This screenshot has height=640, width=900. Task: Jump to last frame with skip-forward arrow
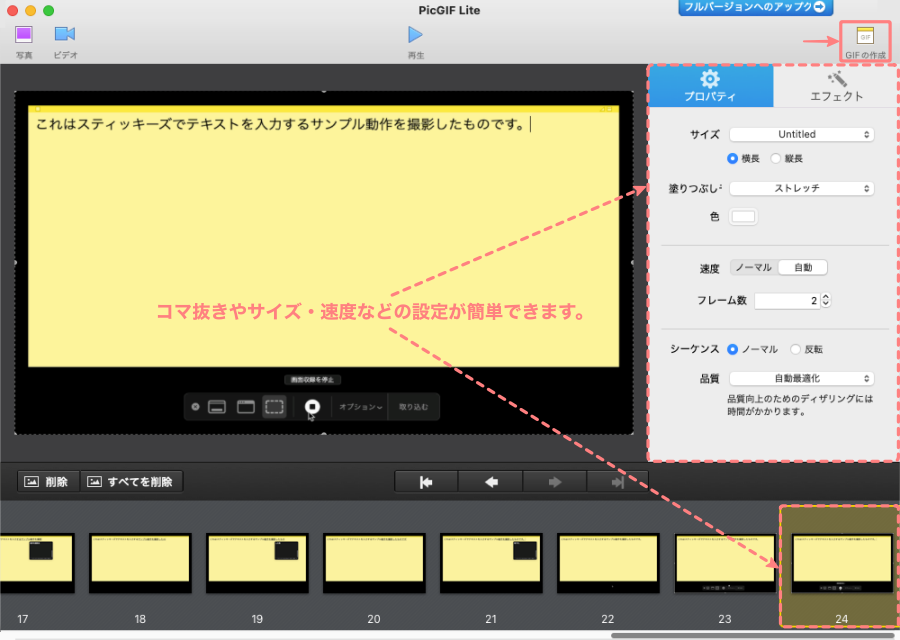pyautogui.click(x=617, y=482)
